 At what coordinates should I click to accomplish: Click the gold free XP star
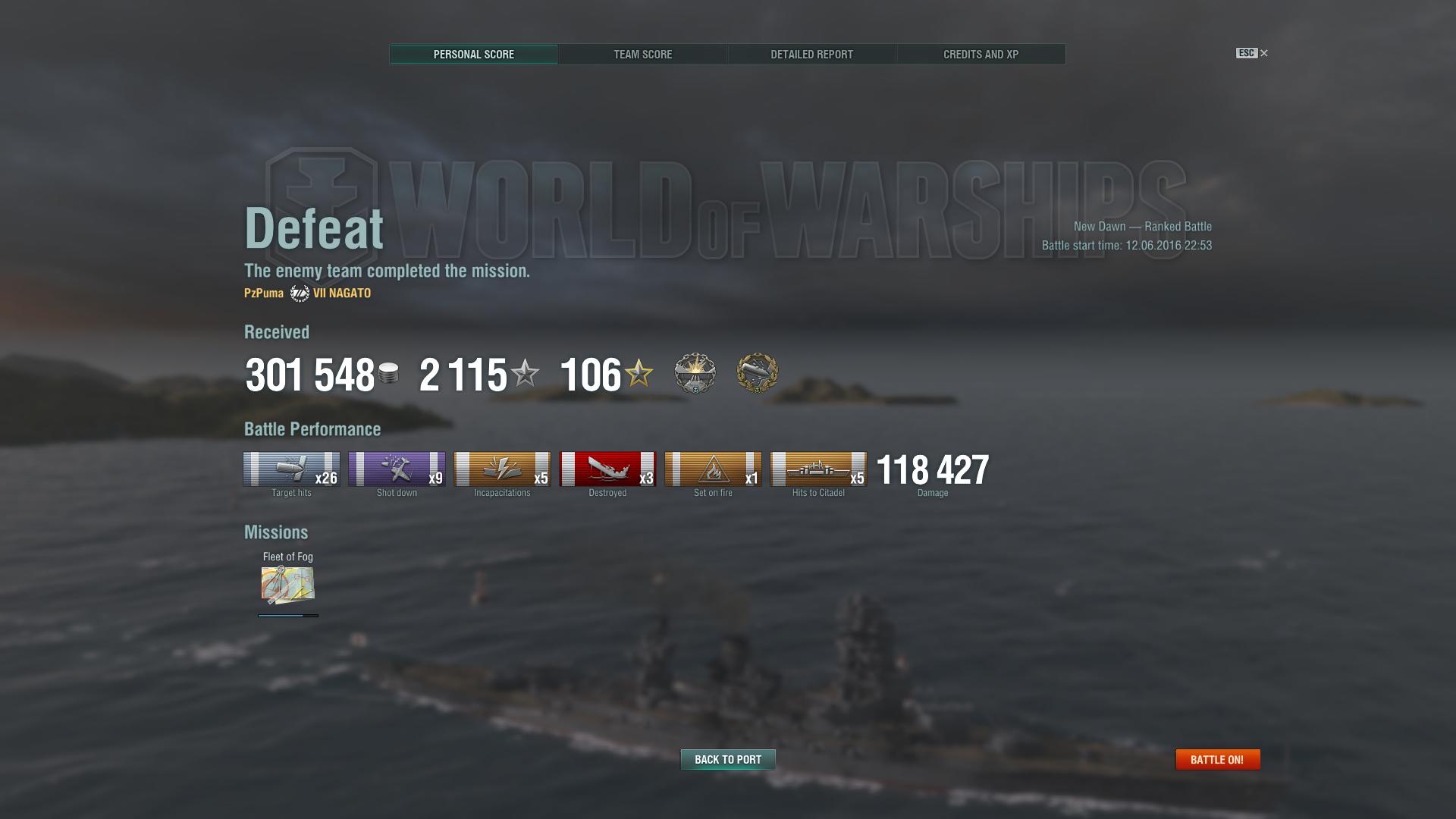(x=639, y=373)
